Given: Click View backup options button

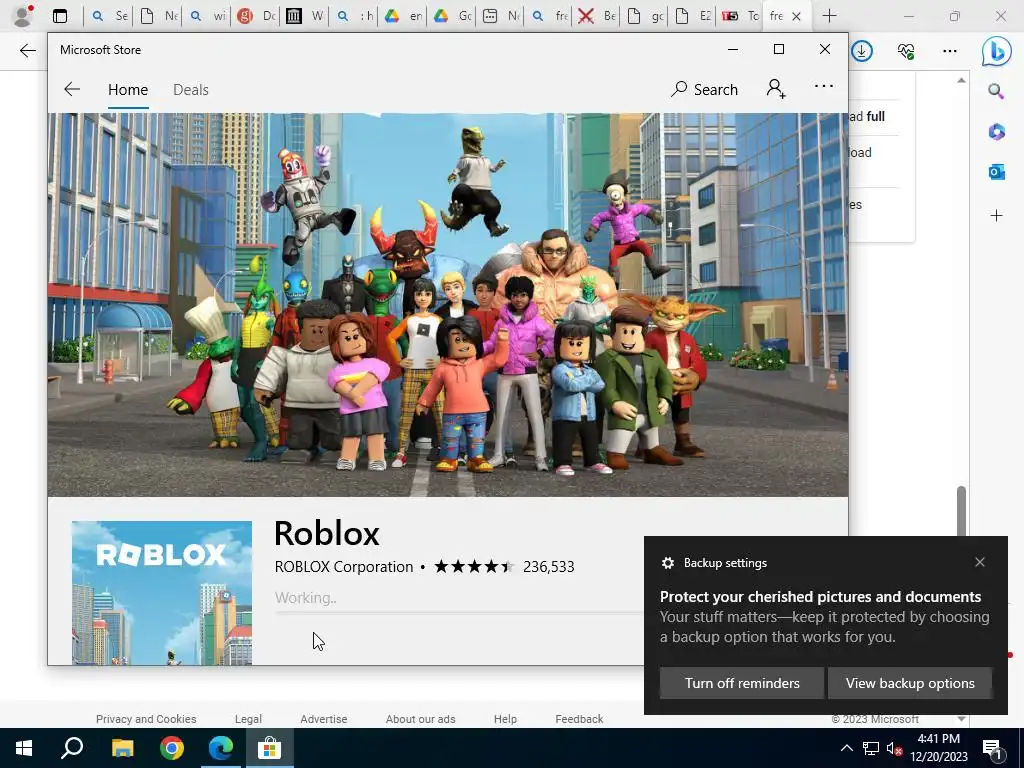Looking at the screenshot, I should point(910,683).
